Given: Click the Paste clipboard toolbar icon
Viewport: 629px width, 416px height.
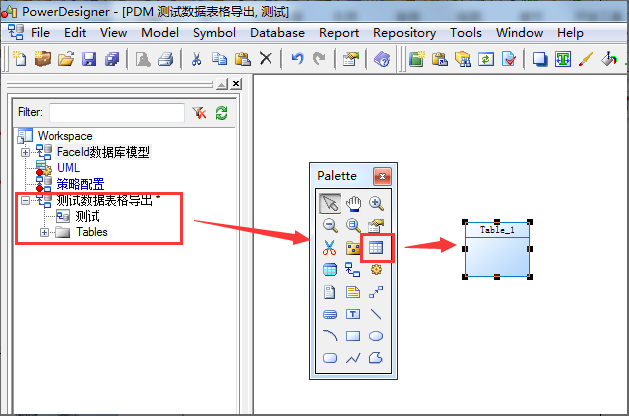Looking at the screenshot, I should [243, 59].
